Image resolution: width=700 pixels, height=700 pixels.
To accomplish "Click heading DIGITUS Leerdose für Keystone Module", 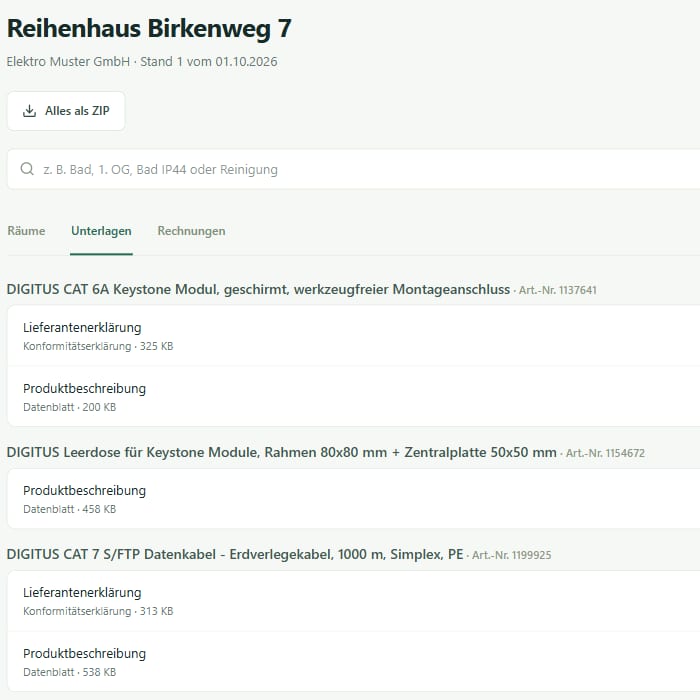I will 281,452.
